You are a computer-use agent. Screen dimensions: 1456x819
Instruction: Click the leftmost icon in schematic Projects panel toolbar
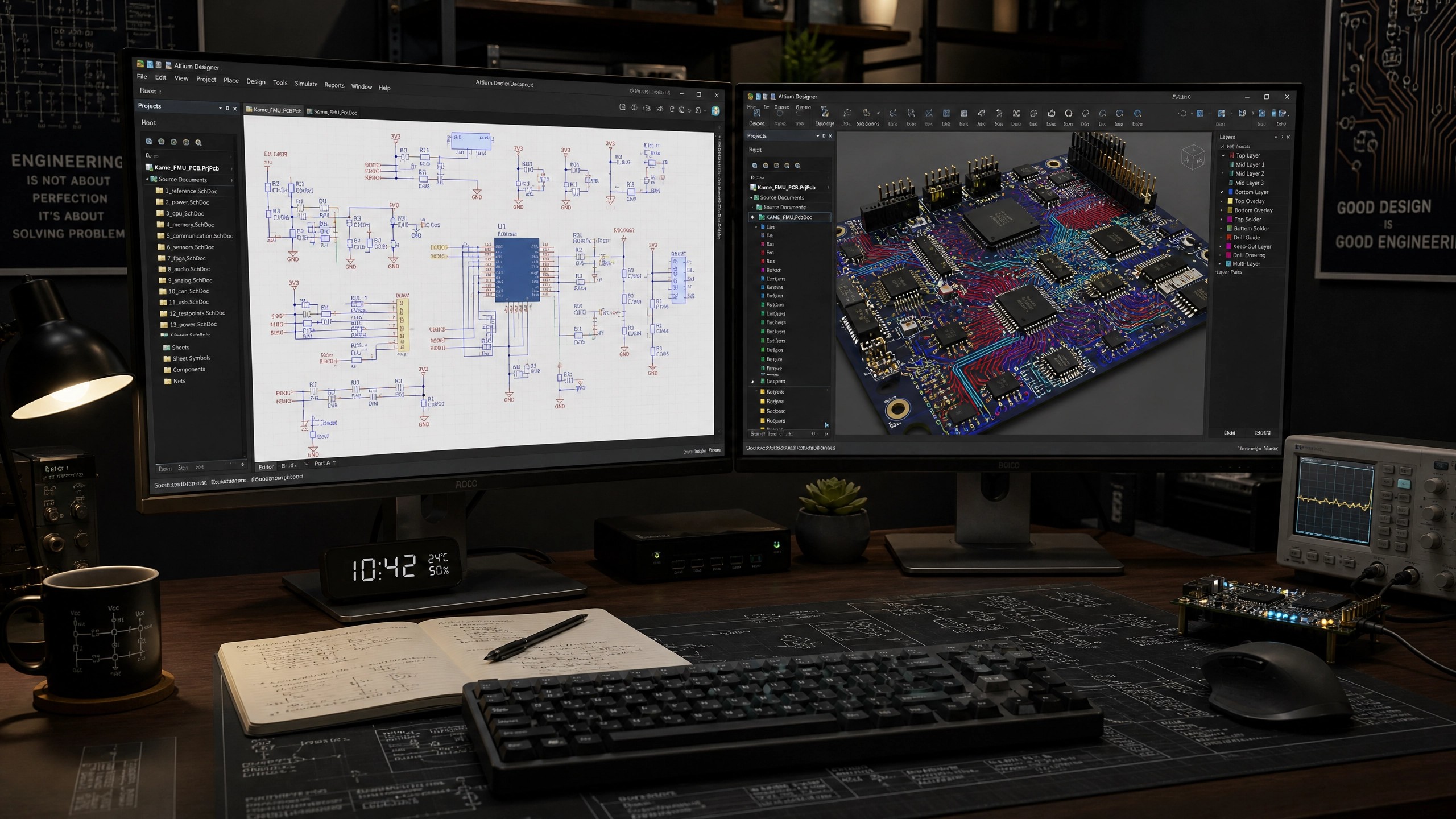coord(149,142)
